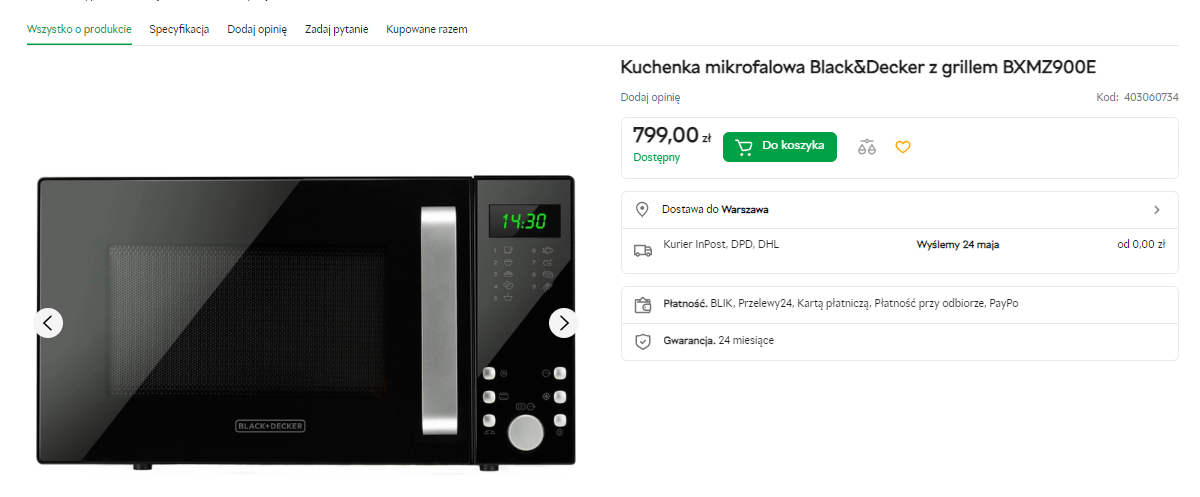Click the product title Kuchenka mikrofalowa Black&Decker
This screenshot has height=497, width=1200.
pos(858,67)
